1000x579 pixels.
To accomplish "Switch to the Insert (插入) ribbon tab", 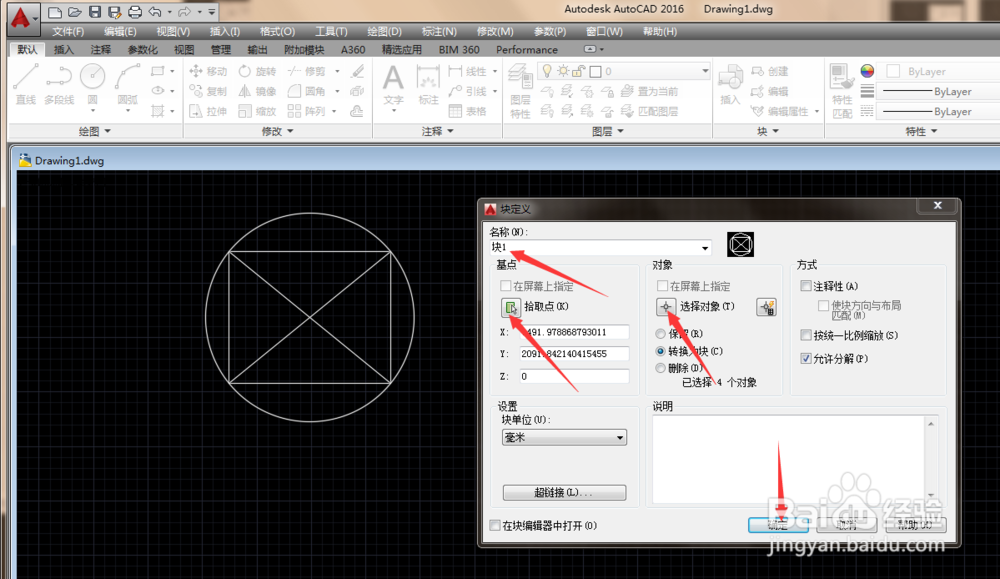I will [64, 50].
